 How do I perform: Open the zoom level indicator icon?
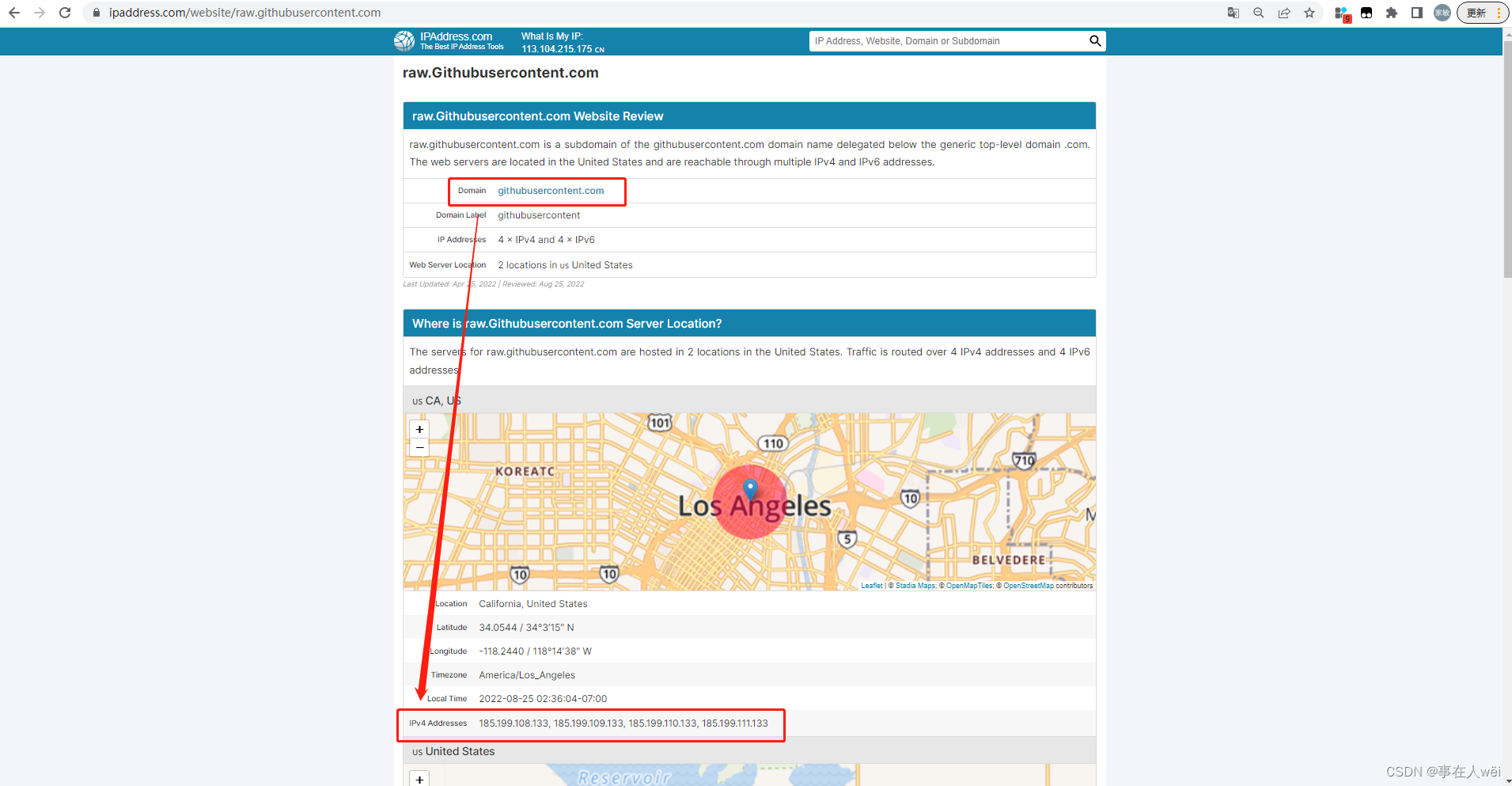pyautogui.click(x=1258, y=13)
